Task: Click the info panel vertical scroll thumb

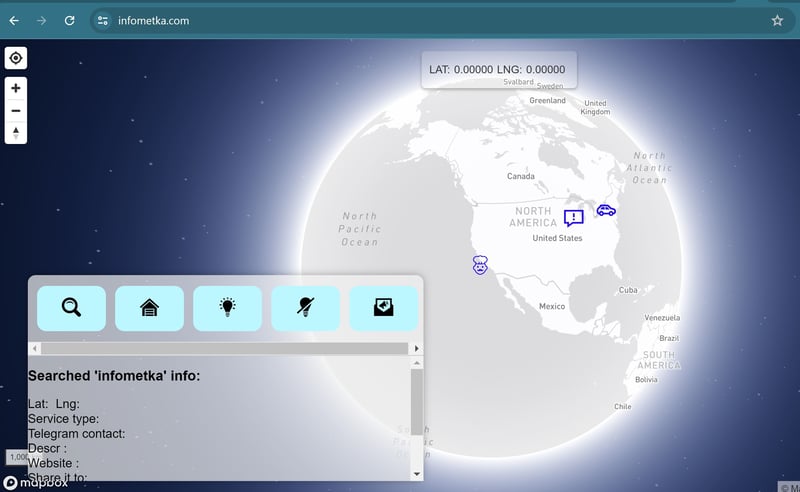Action: coord(417,402)
